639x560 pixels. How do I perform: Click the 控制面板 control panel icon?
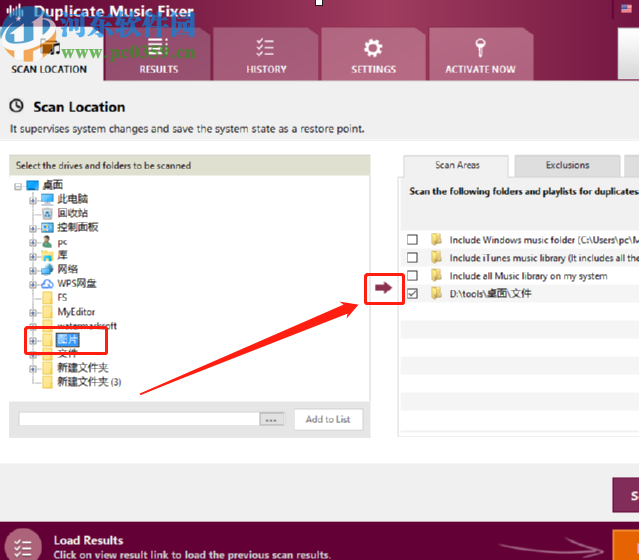pyautogui.click(x=47, y=227)
